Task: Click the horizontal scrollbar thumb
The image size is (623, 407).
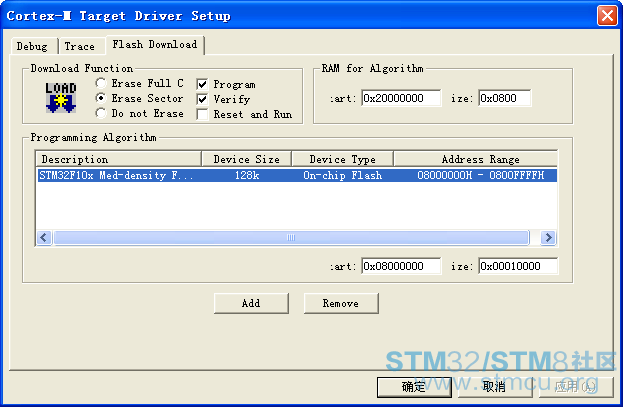Action: pos(291,238)
